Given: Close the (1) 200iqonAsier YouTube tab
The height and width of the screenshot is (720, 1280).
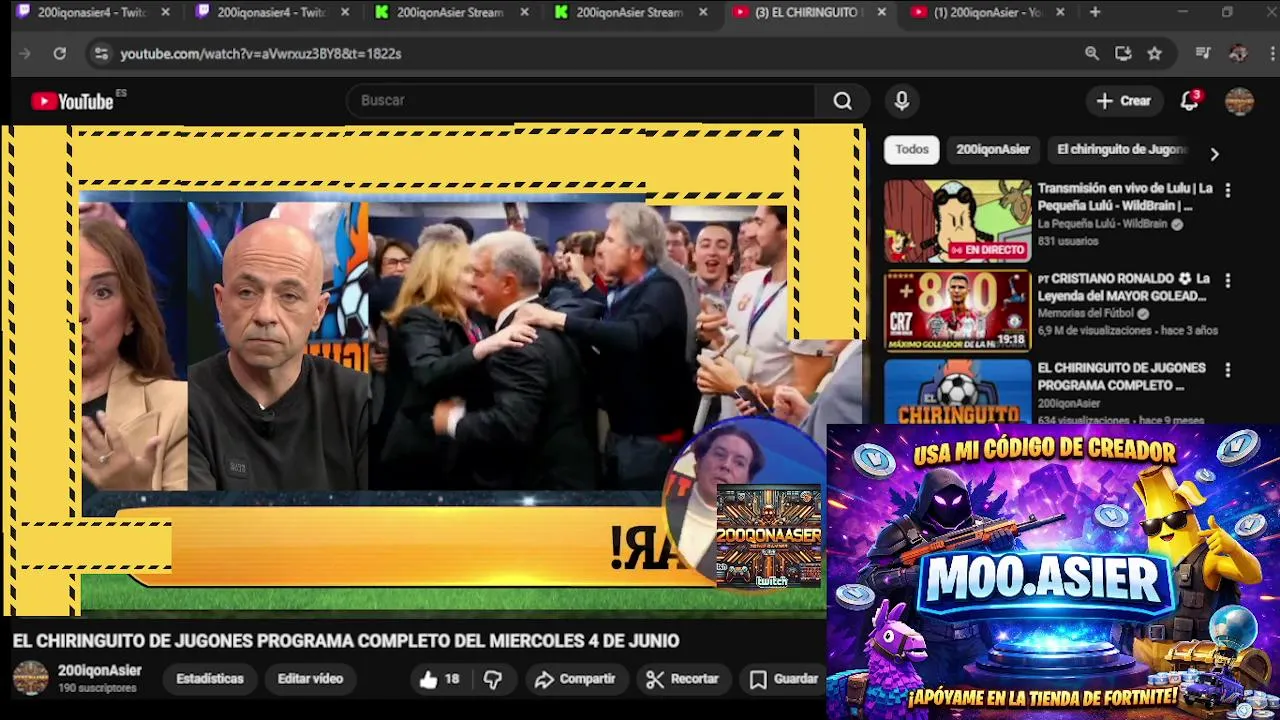Looking at the screenshot, I should click(x=1060, y=12).
